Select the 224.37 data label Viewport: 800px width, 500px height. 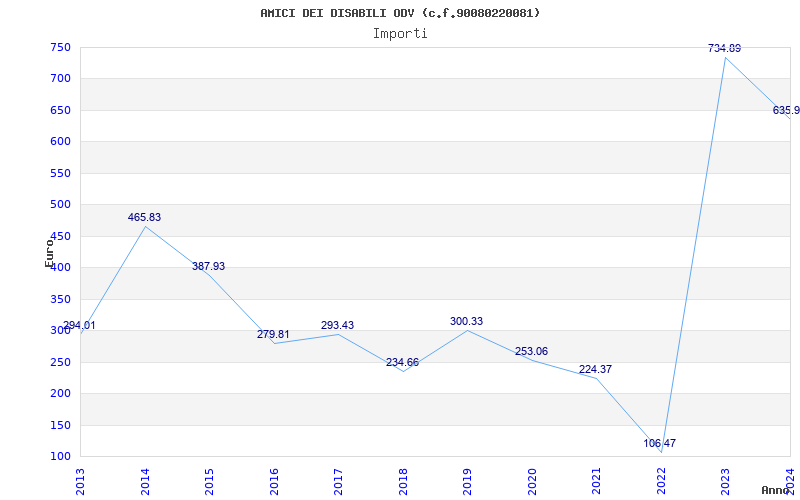[x=595, y=369]
